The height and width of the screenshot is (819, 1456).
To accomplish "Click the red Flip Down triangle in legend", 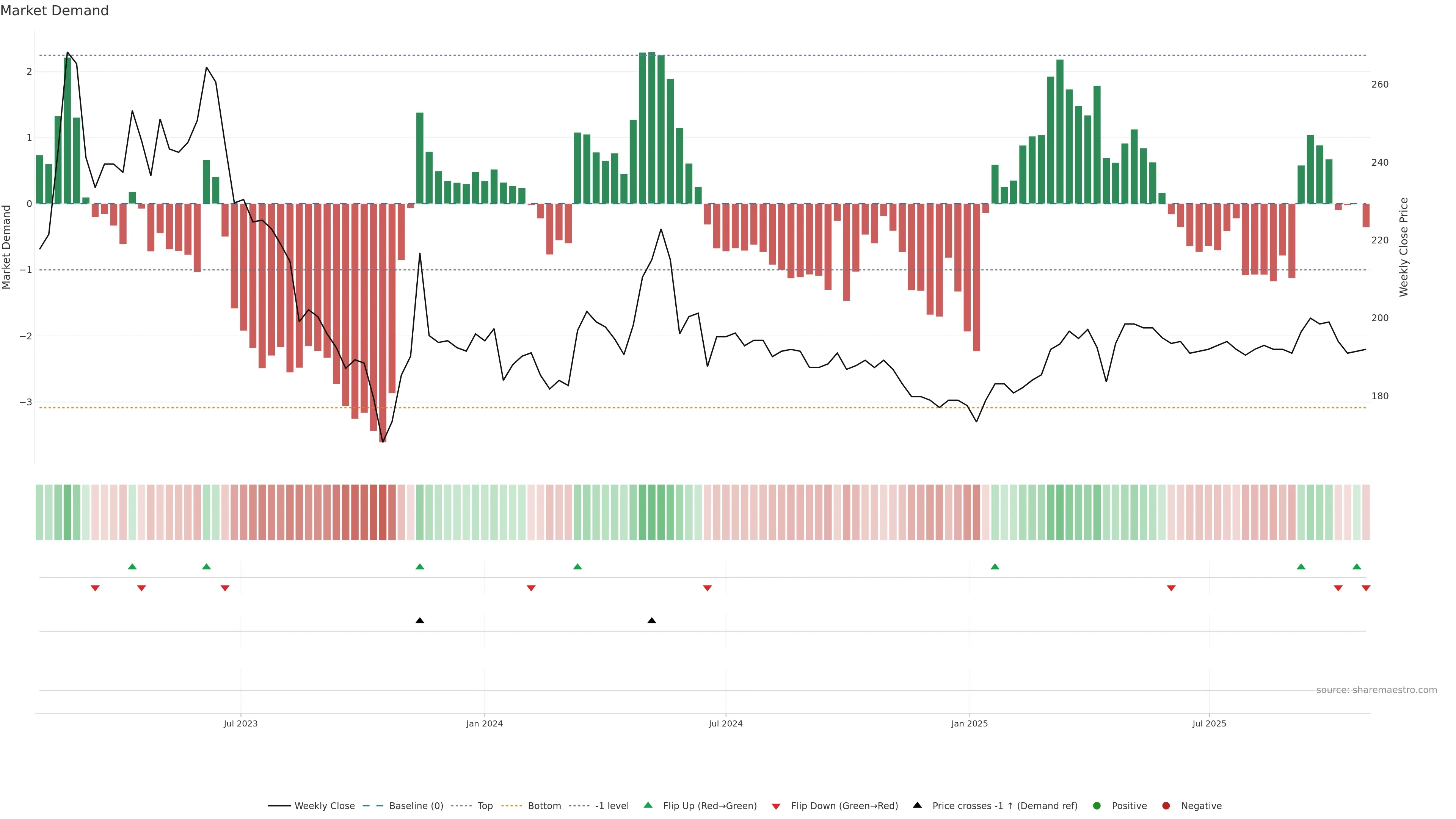I will [x=776, y=806].
